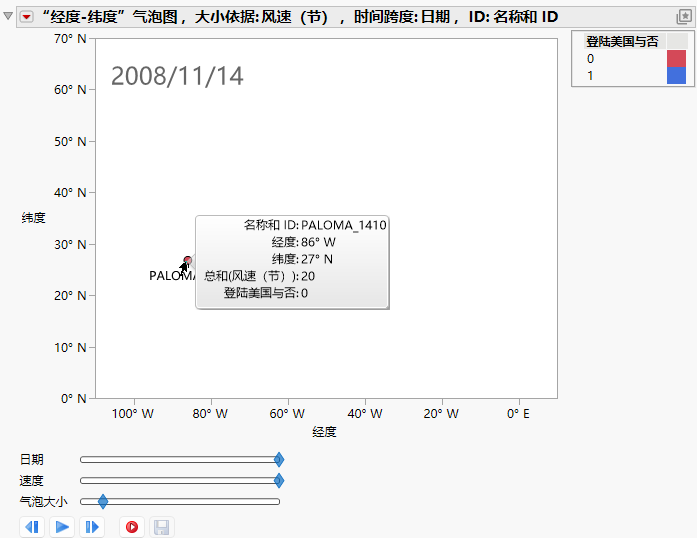Click the PALOMA bubble text label
This screenshot has height=538, width=697.
[x=172, y=276]
